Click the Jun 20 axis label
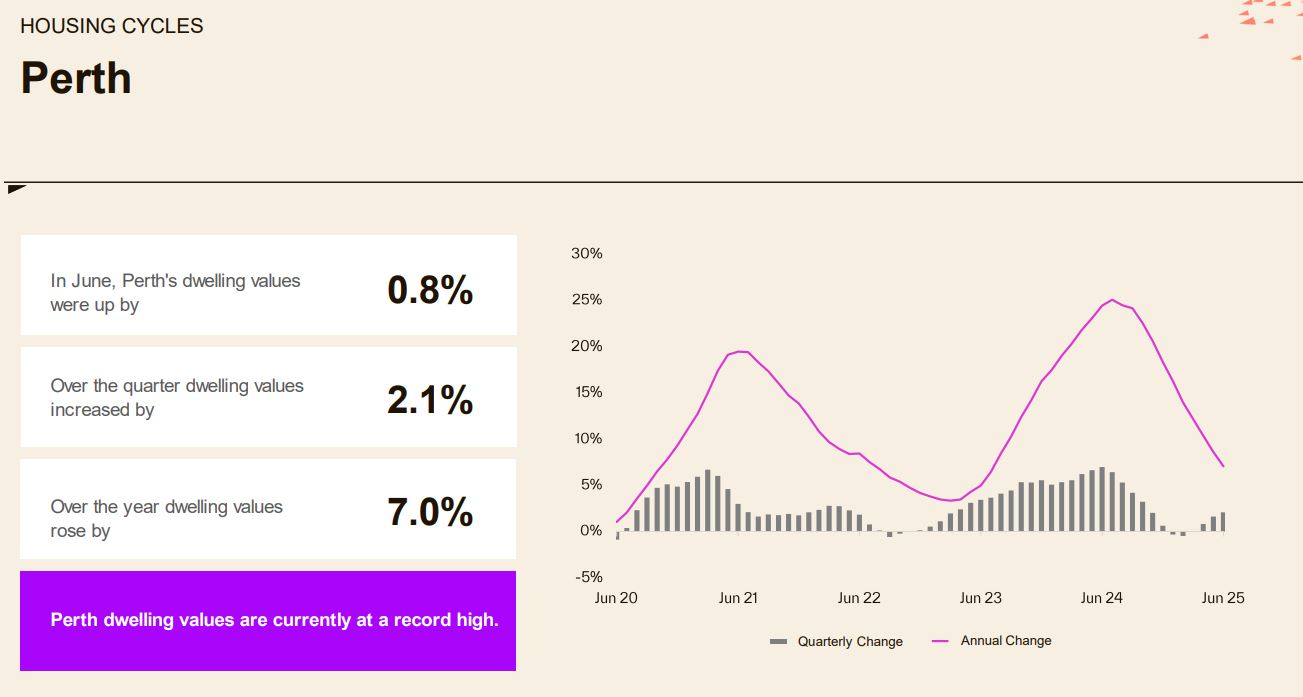Image resolution: width=1303 pixels, height=697 pixels. click(616, 598)
